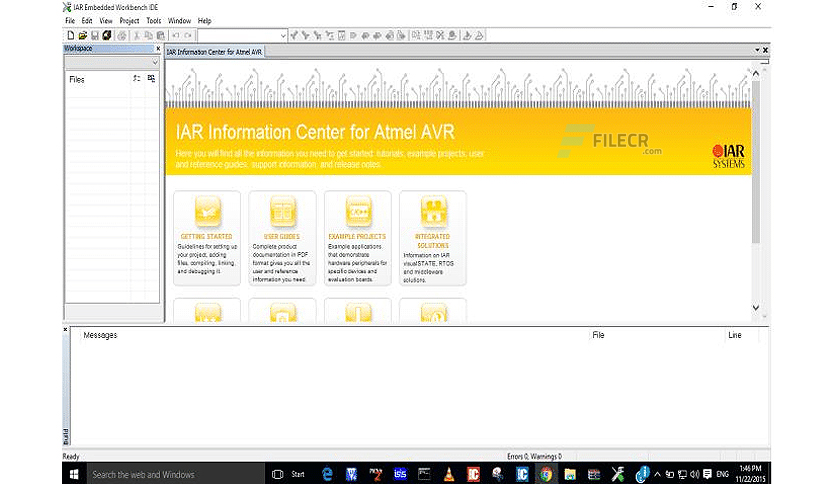Click the Print toolbar icon
Viewport: 836px width, 484px height.
click(x=122, y=35)
